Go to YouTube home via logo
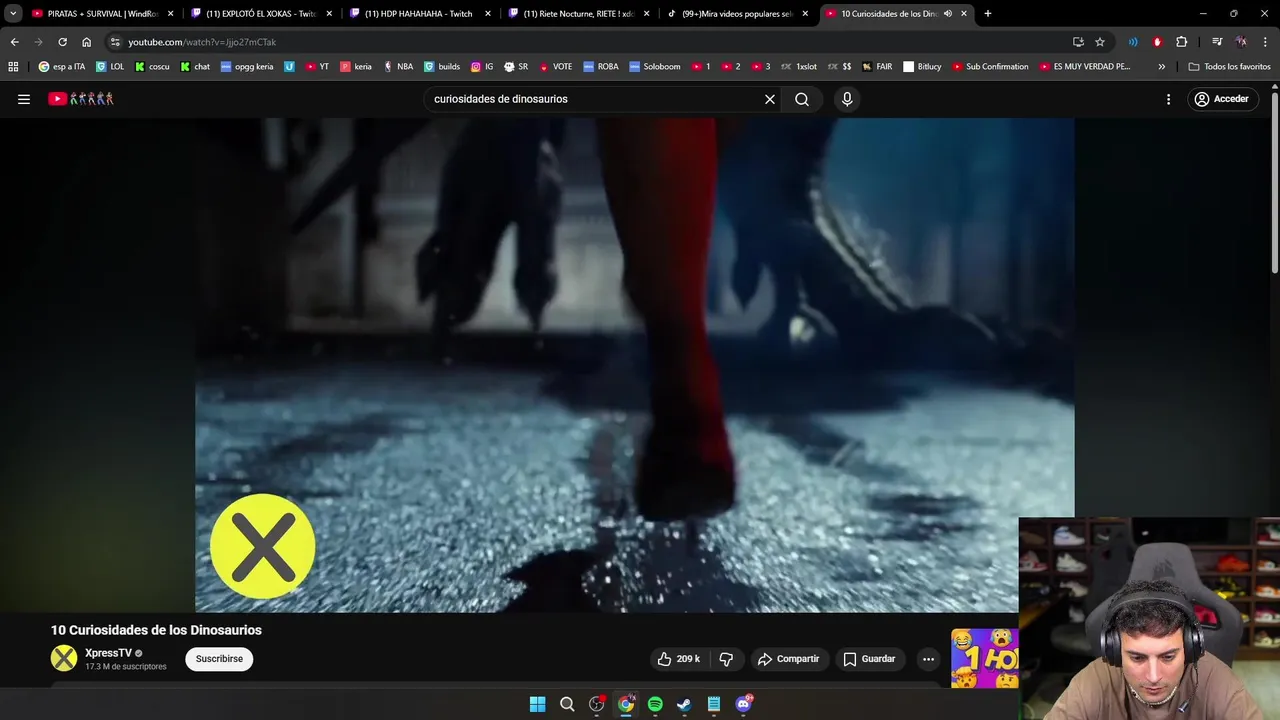Screen dimensions: 1280x720 [x=81, y=99]
